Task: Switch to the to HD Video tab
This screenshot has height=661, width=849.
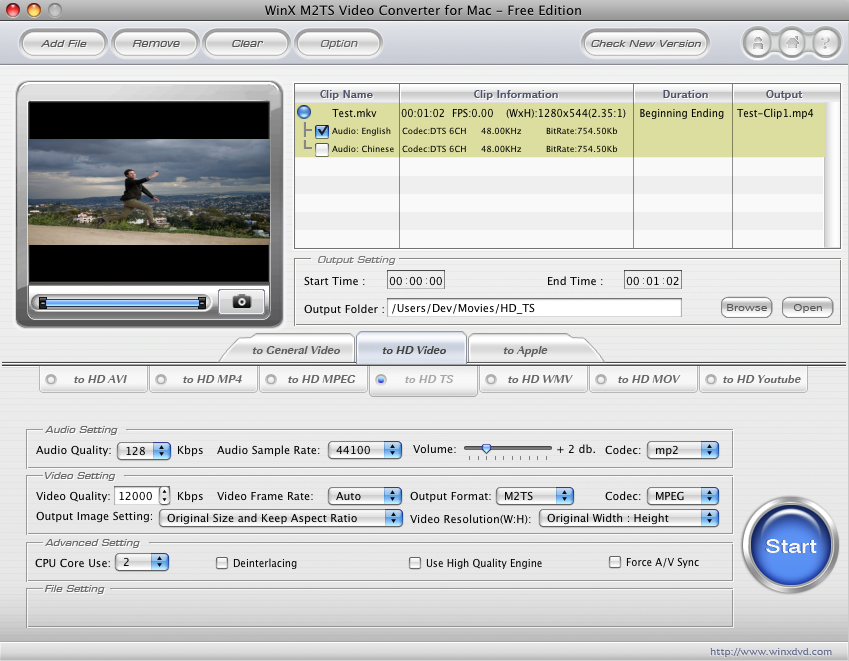Action: pos(414,350)
